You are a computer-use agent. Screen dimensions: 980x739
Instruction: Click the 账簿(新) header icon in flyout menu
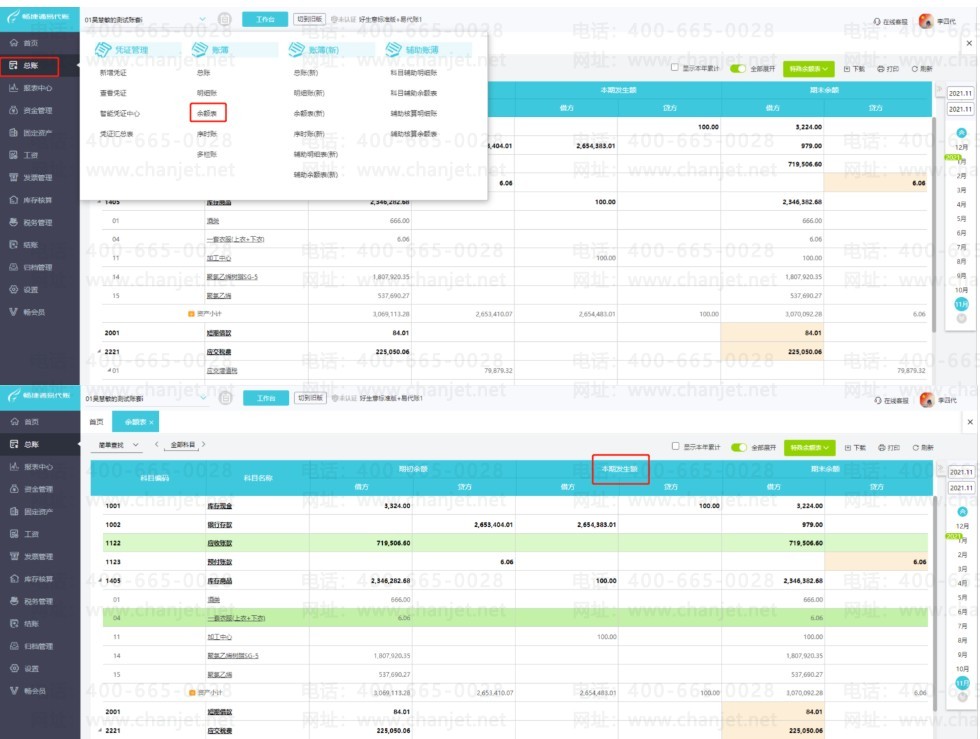pos(296,49)
